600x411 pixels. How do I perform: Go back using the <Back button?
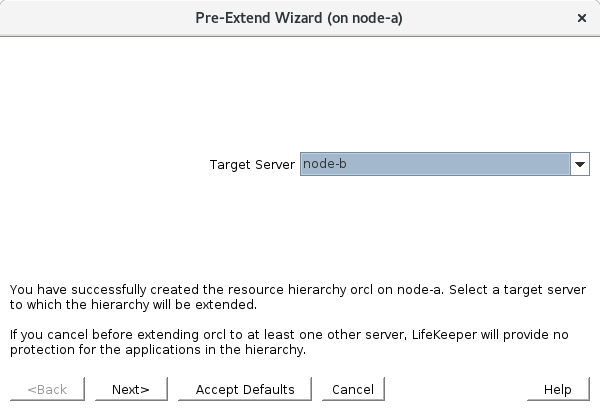48,389
